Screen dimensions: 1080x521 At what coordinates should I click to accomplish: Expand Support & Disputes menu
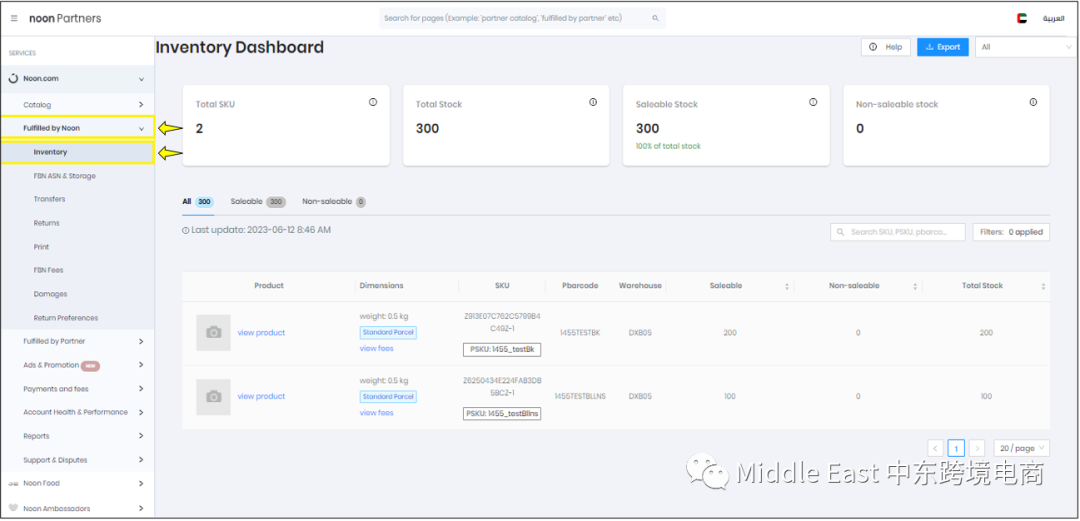(141, 460)
